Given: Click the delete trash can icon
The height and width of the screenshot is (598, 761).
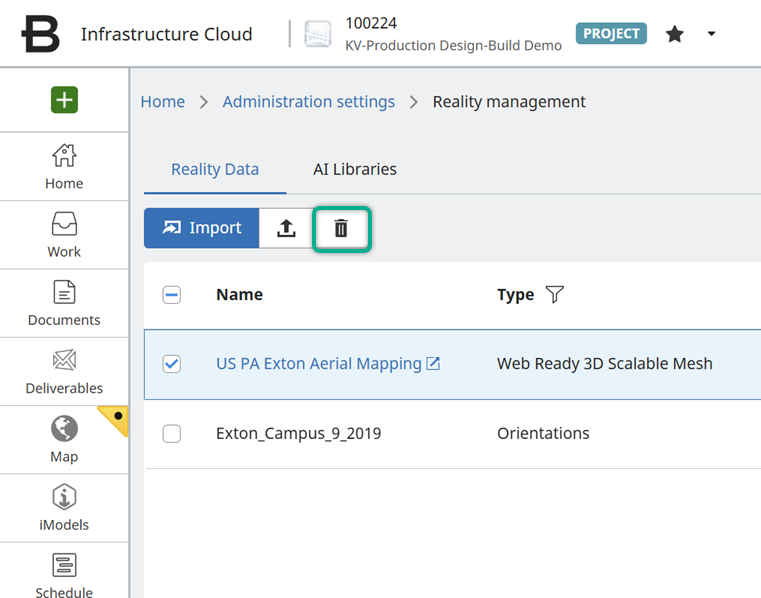Looking at the screenshot, I should 341,229.
